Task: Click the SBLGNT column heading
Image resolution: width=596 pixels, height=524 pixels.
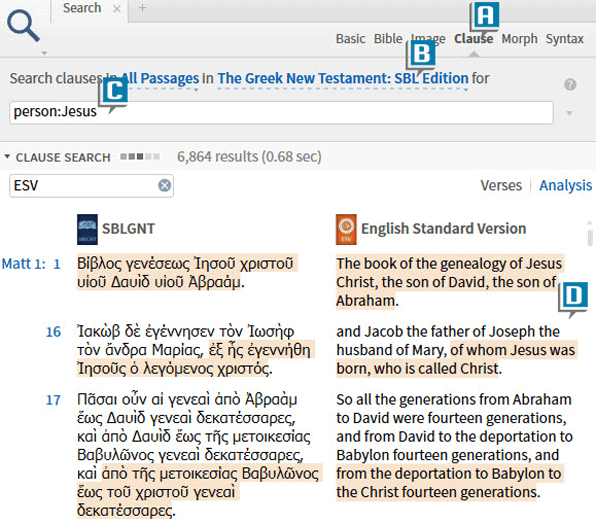Action: click(x=128, y=229)
